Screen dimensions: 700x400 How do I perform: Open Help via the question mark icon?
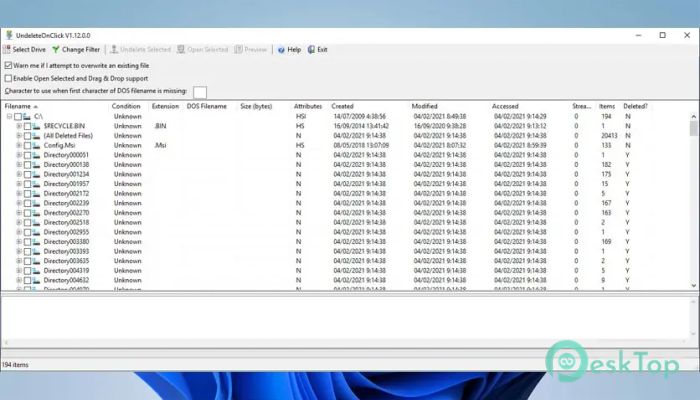coord(281,50)
